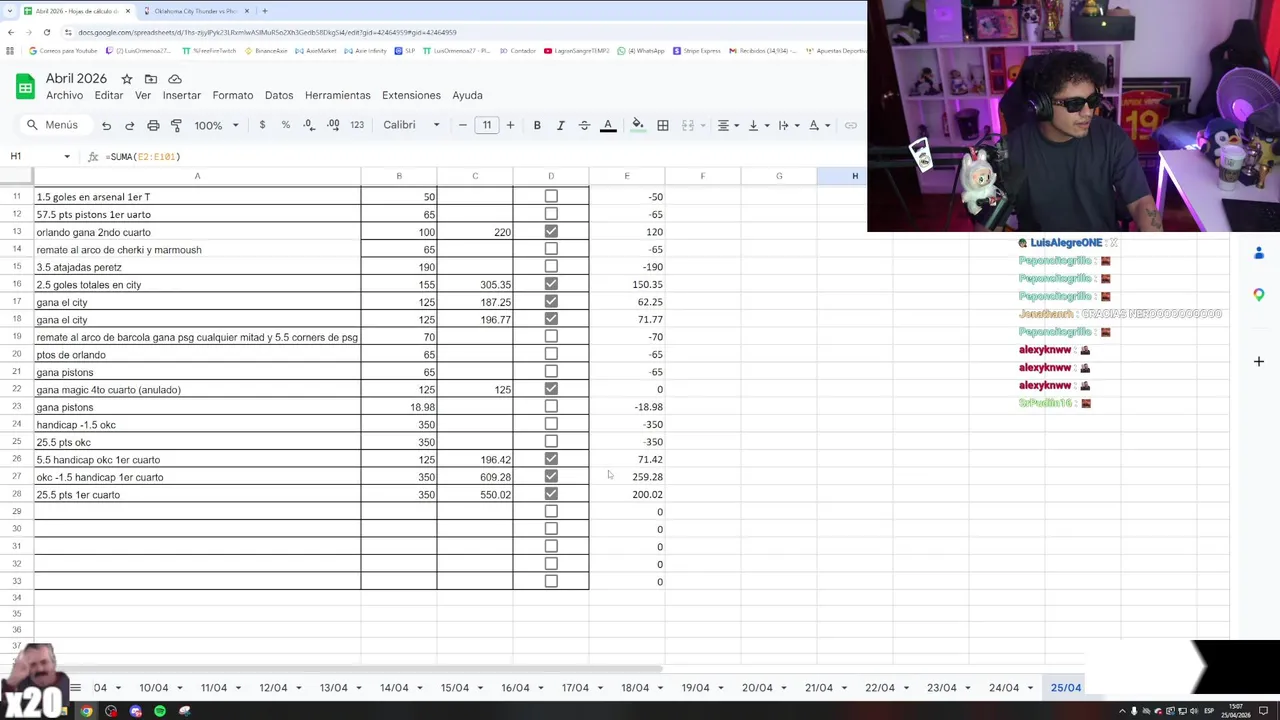The width and height of the screenshot is (1280, 720).
Task: Increase font size with plus button
Action: (510, 125)
